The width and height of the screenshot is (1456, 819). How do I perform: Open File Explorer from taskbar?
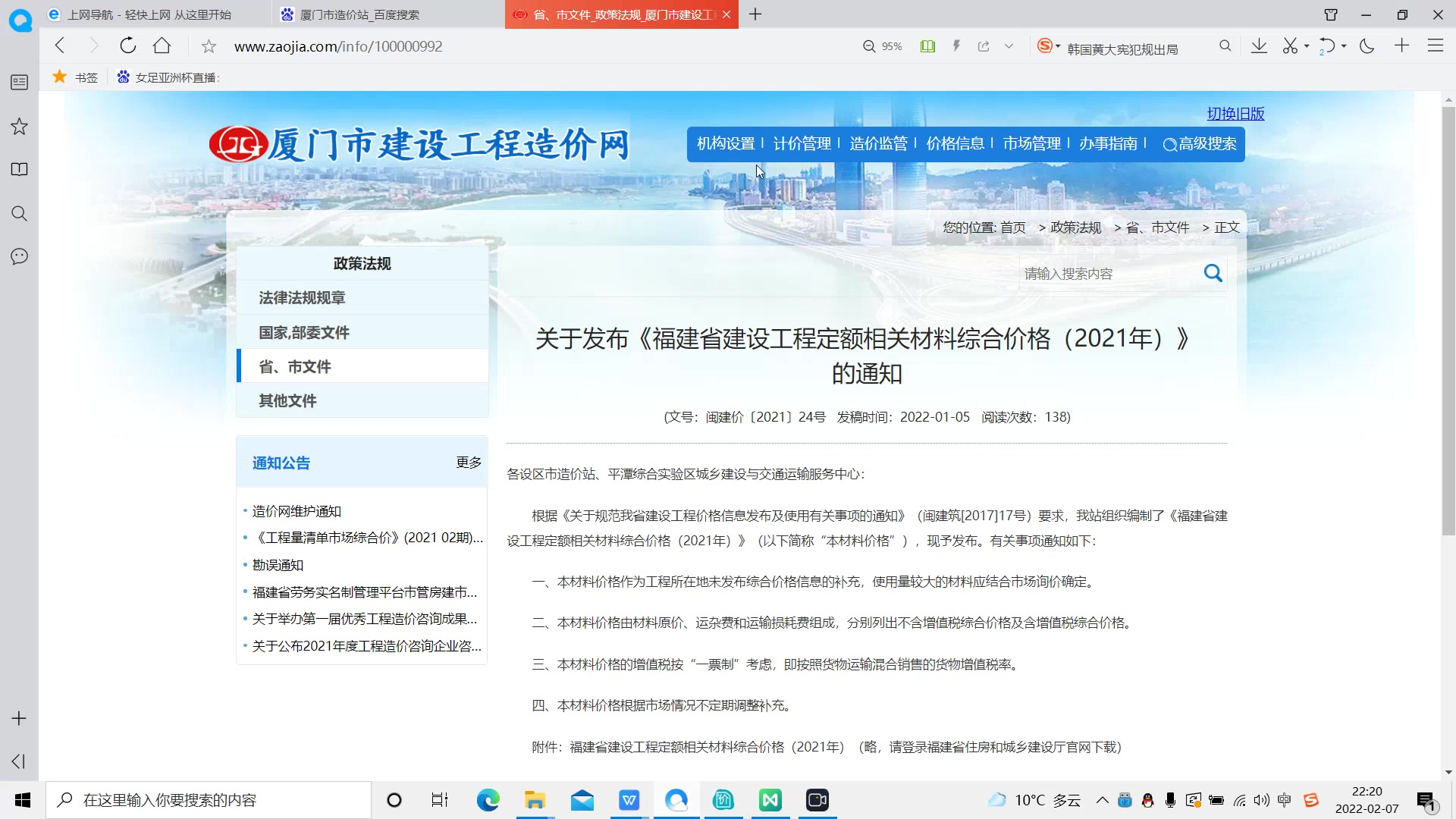pos(535,800)
